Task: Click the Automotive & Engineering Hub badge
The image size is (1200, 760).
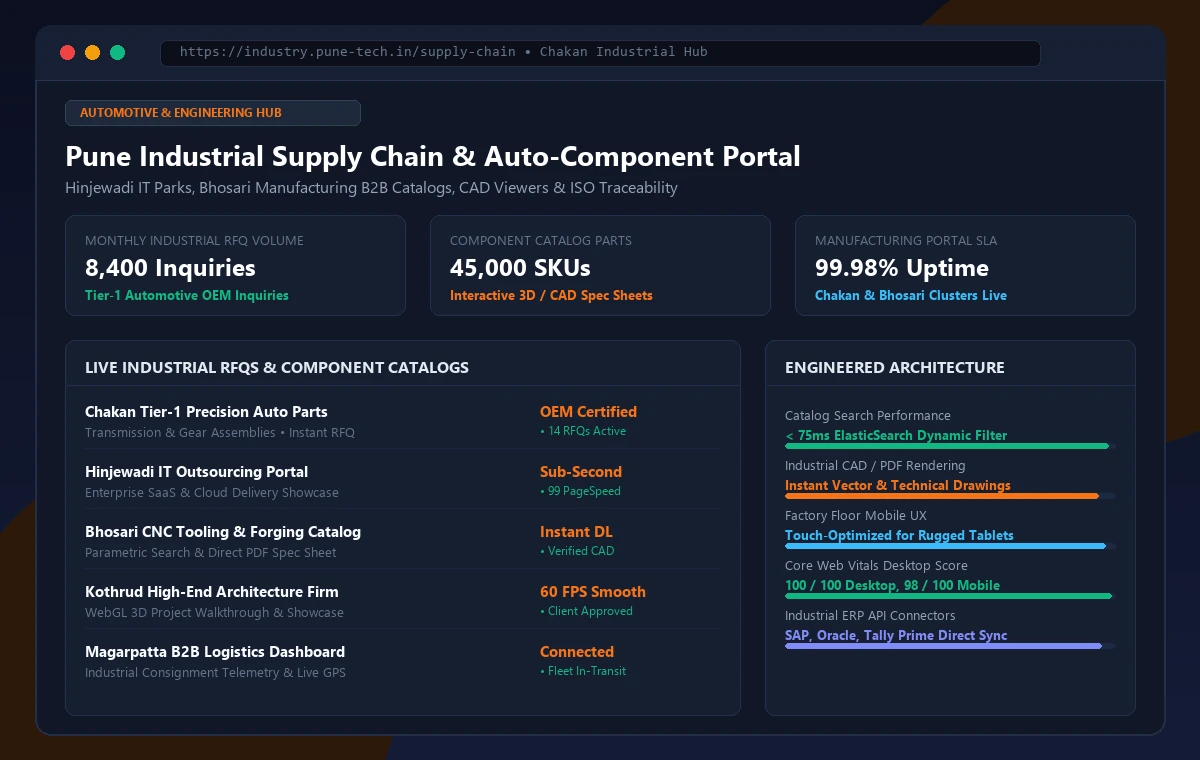Action: point(212,113)
